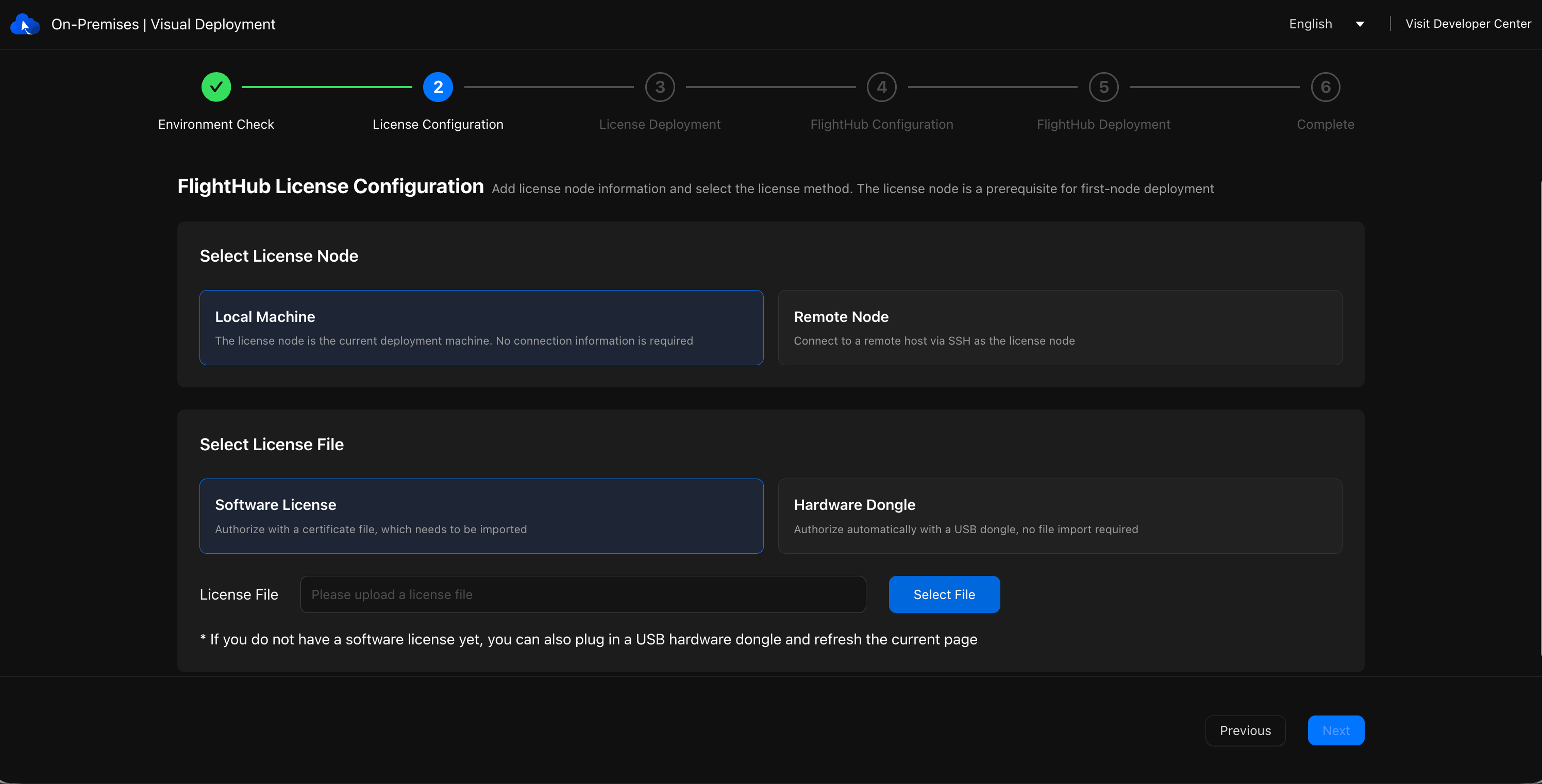
Task: Click the Select File button
Action: (944, 594)
